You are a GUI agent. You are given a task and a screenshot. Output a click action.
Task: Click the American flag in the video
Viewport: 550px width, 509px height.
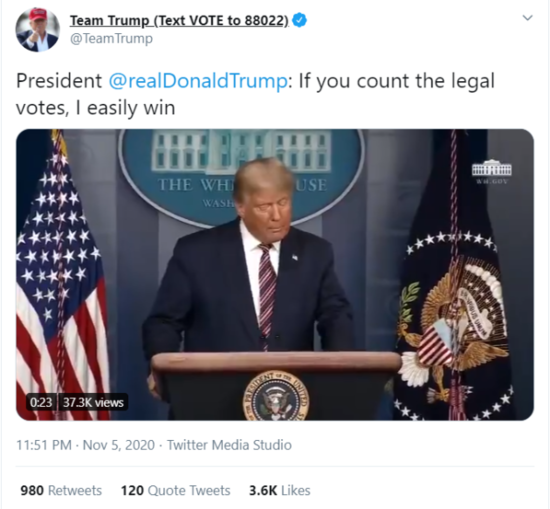tap(60, 274)
